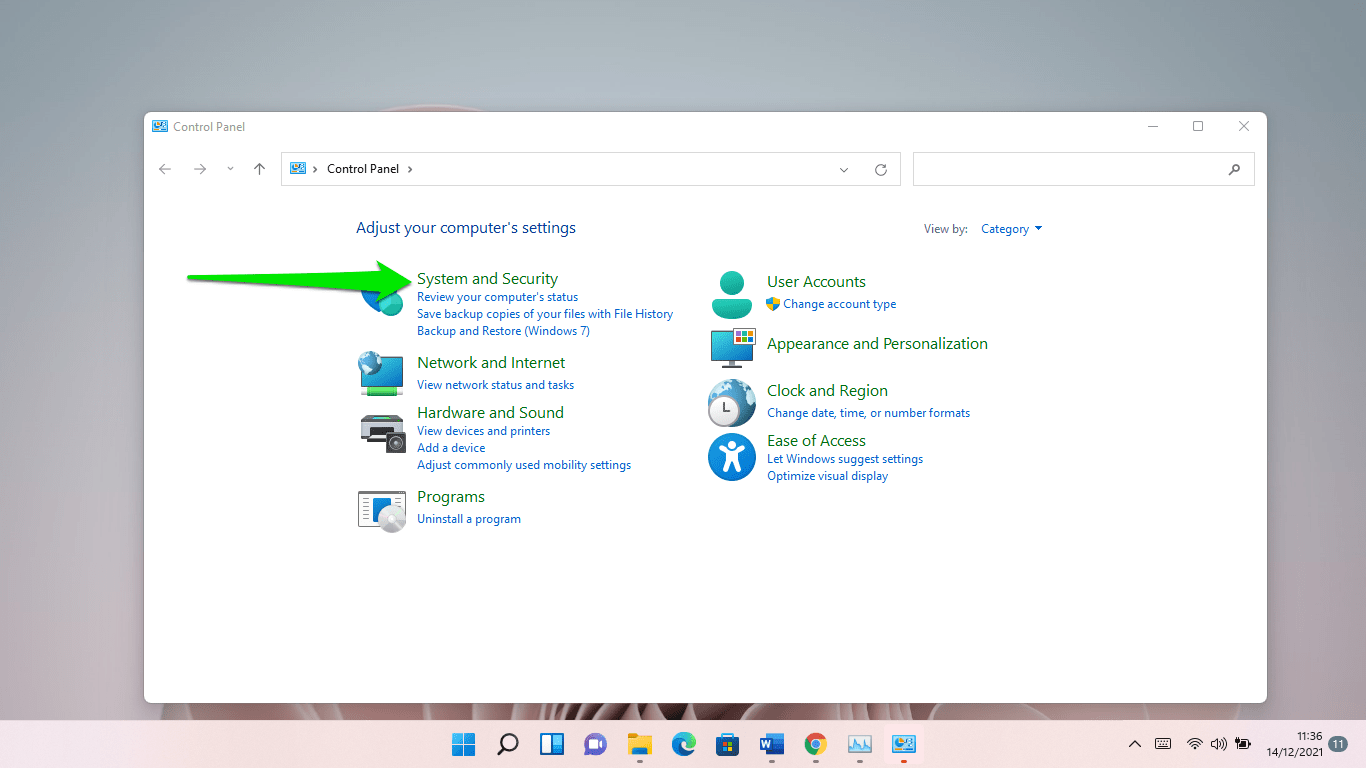Open View devices and printers

[x=483, y=431]
